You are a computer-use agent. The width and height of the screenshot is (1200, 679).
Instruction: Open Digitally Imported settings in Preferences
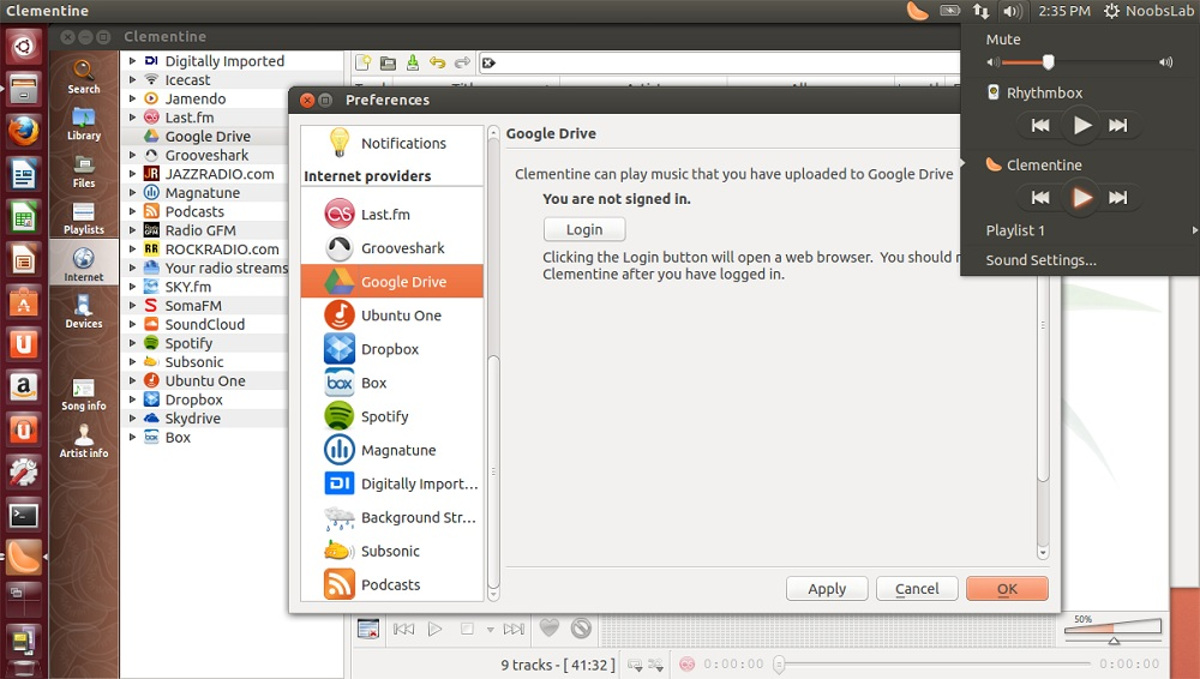click(x=392, y=484)
